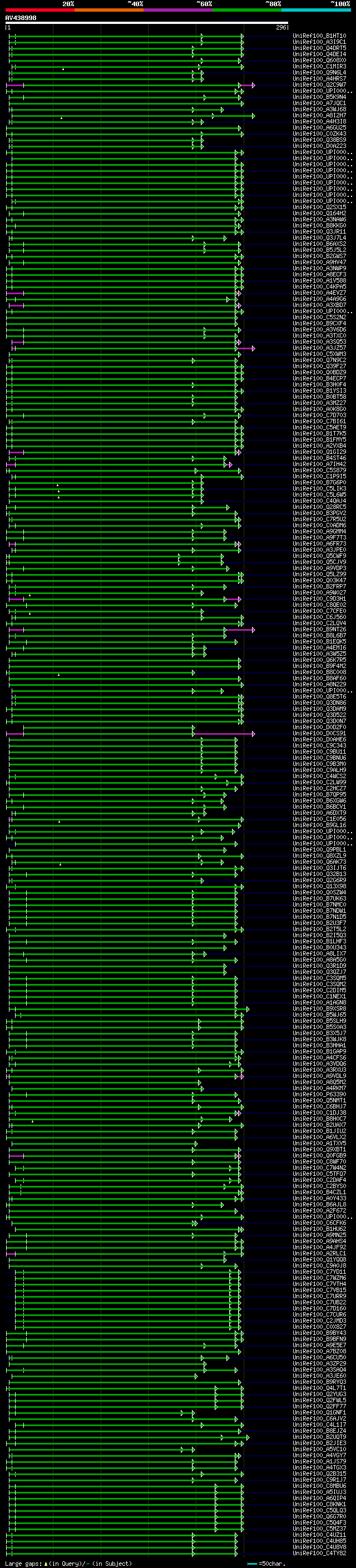Image resolution: width=356 pixels, height=1568 pixels.
Task: Open hit UniRef100_C4UH85
Action: 319,1540
